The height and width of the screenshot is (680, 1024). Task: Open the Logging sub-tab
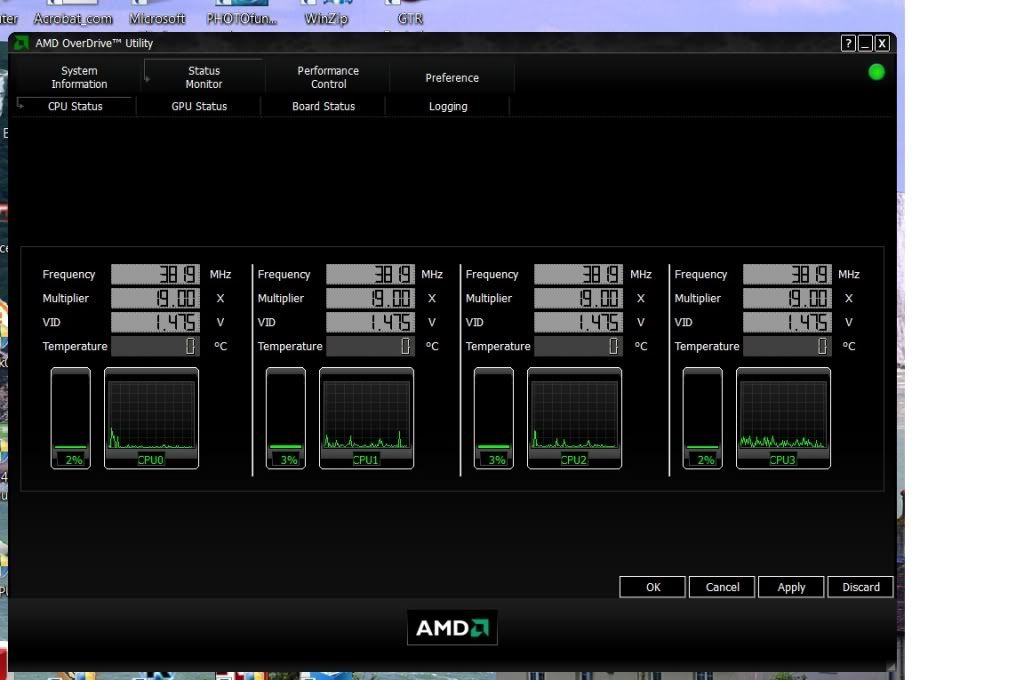click(448, 106)
